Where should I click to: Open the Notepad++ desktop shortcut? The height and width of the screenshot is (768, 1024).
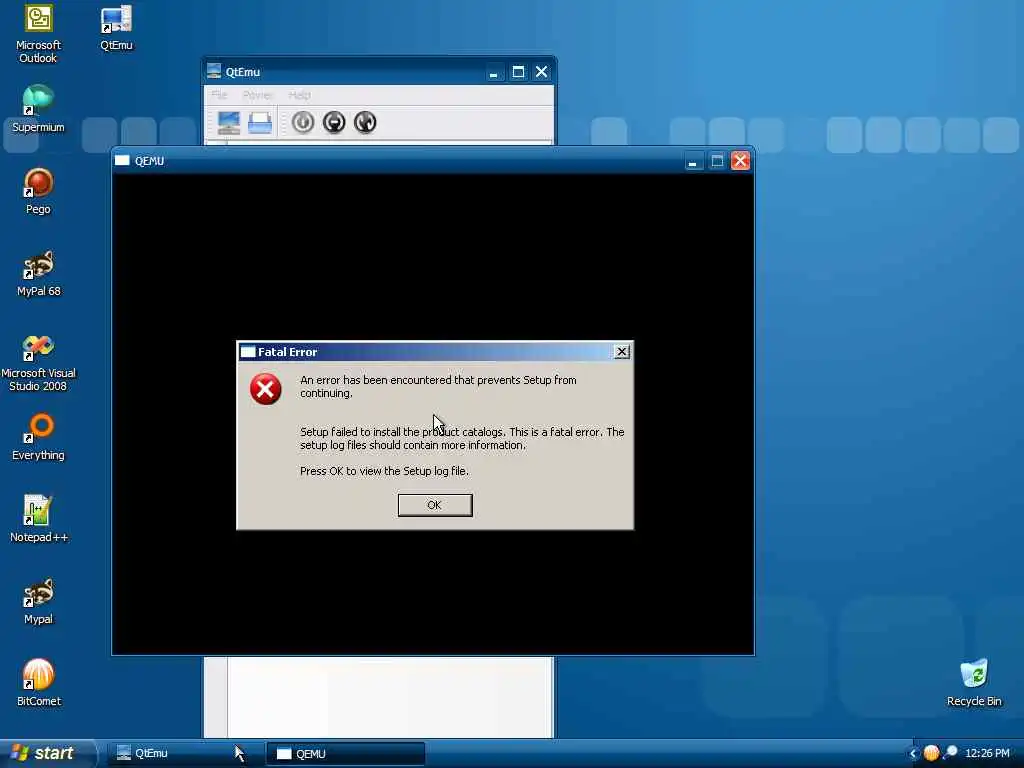[39, 519]
